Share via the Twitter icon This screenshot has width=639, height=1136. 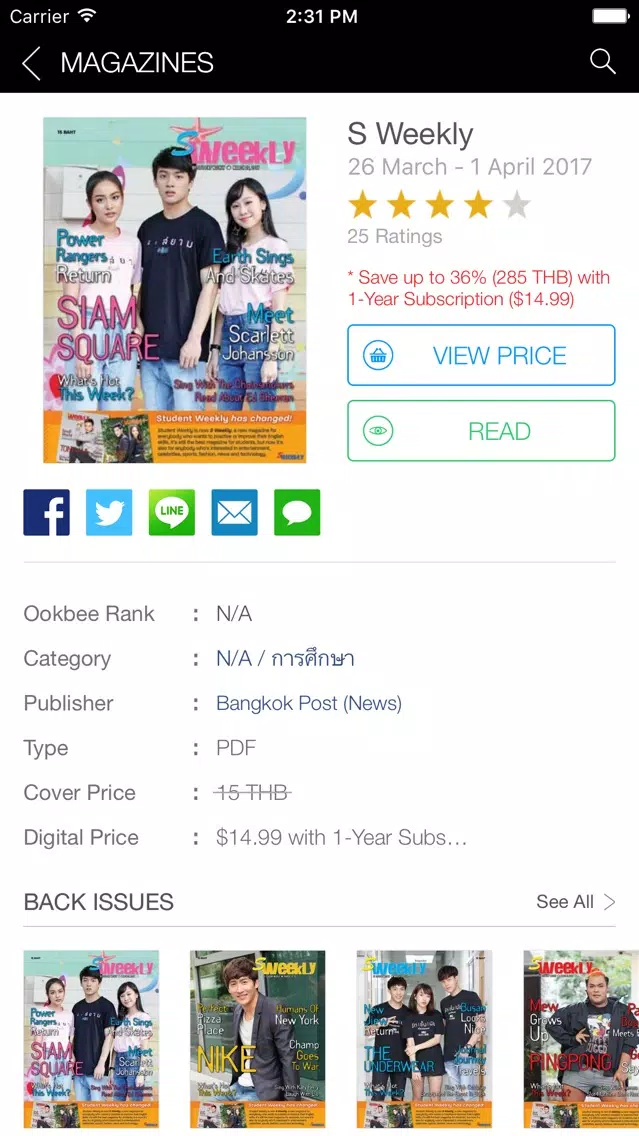[x=109, y=512]
